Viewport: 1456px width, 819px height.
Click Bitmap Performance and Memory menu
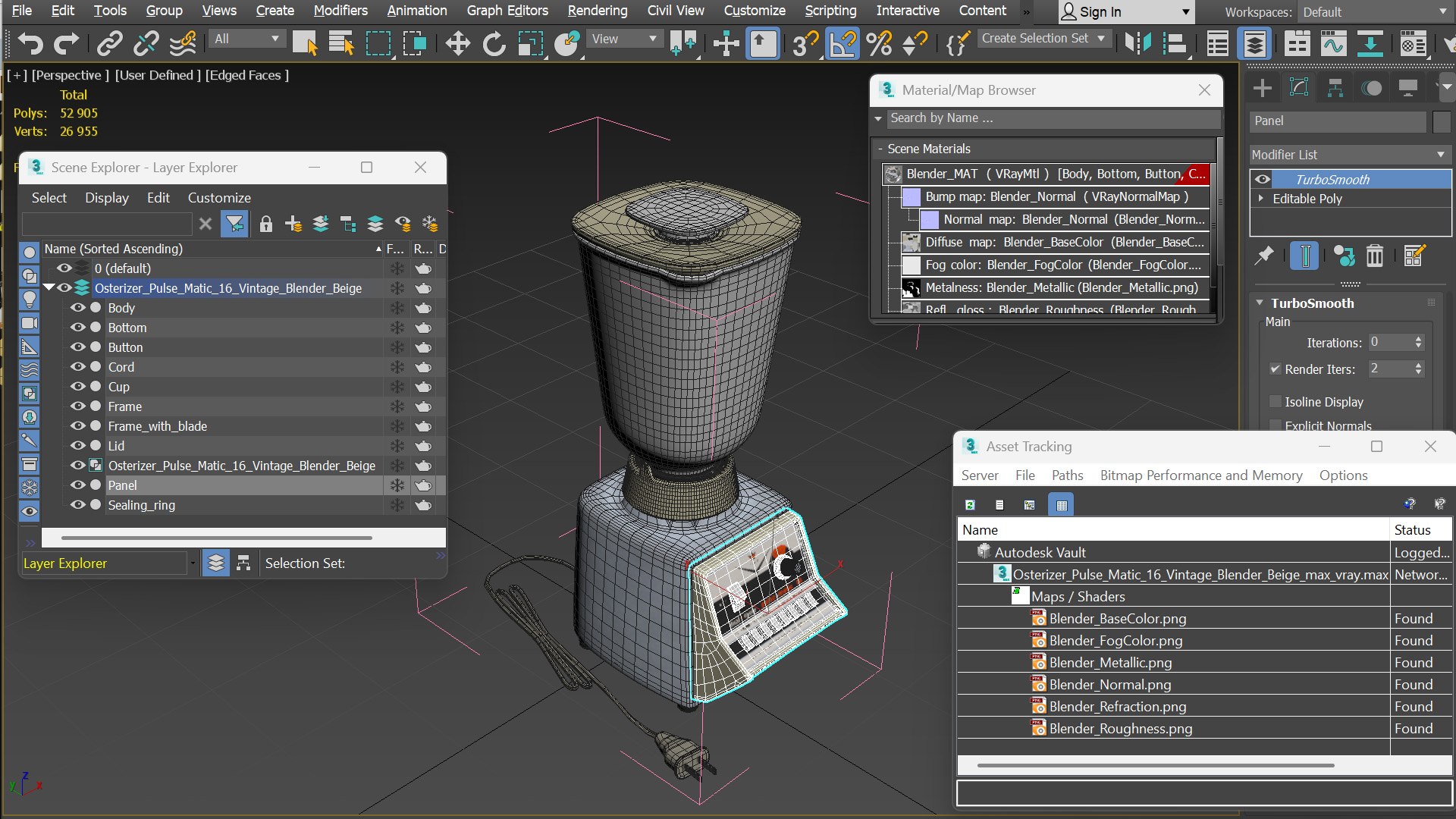tap(1201, 475)
